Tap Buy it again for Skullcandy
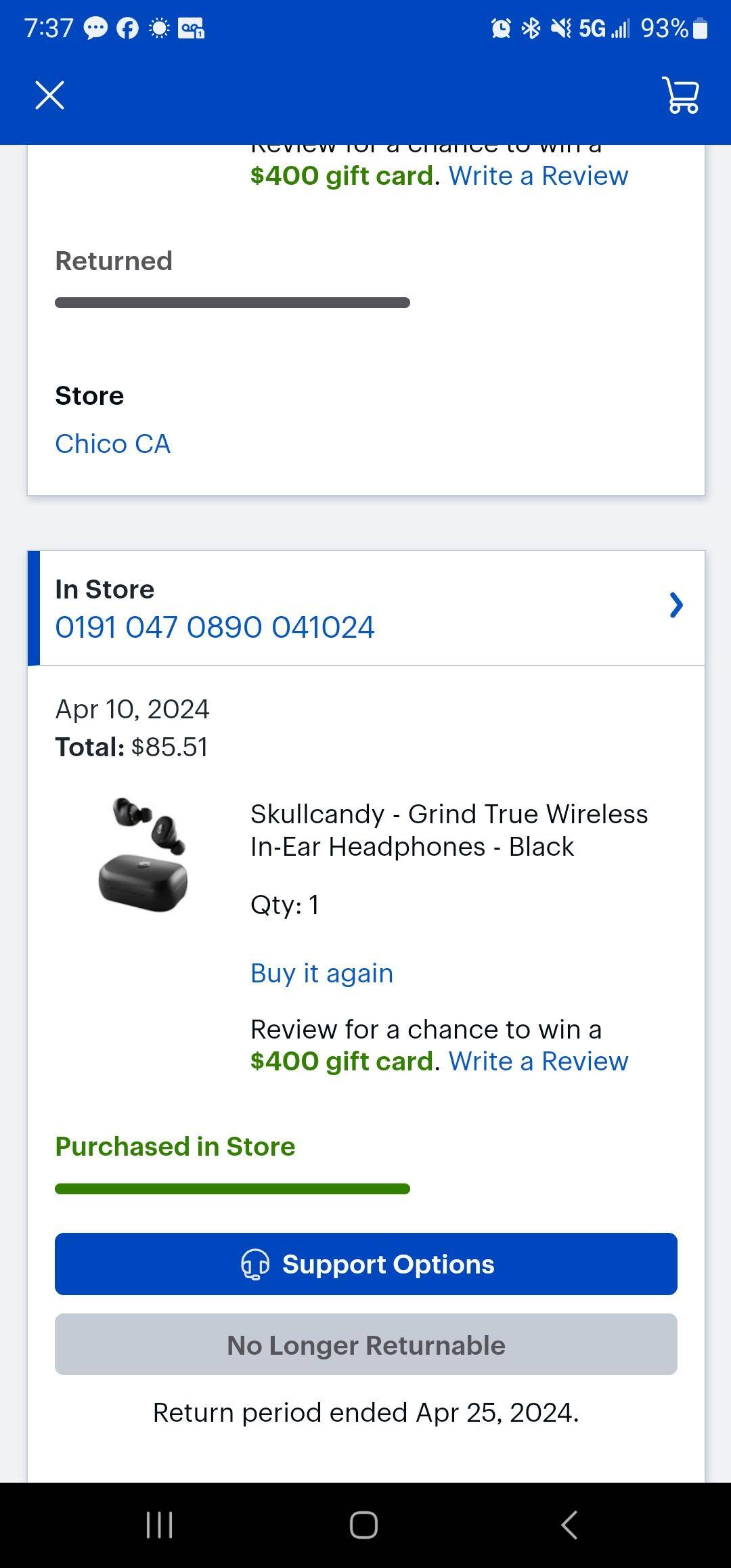731x1568 pixels. pyautogui.click(x=322, y=974)
